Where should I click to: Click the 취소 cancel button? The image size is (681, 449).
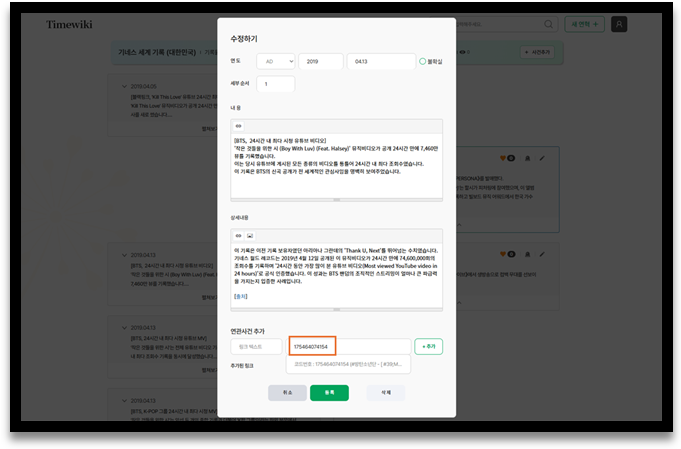287,393
